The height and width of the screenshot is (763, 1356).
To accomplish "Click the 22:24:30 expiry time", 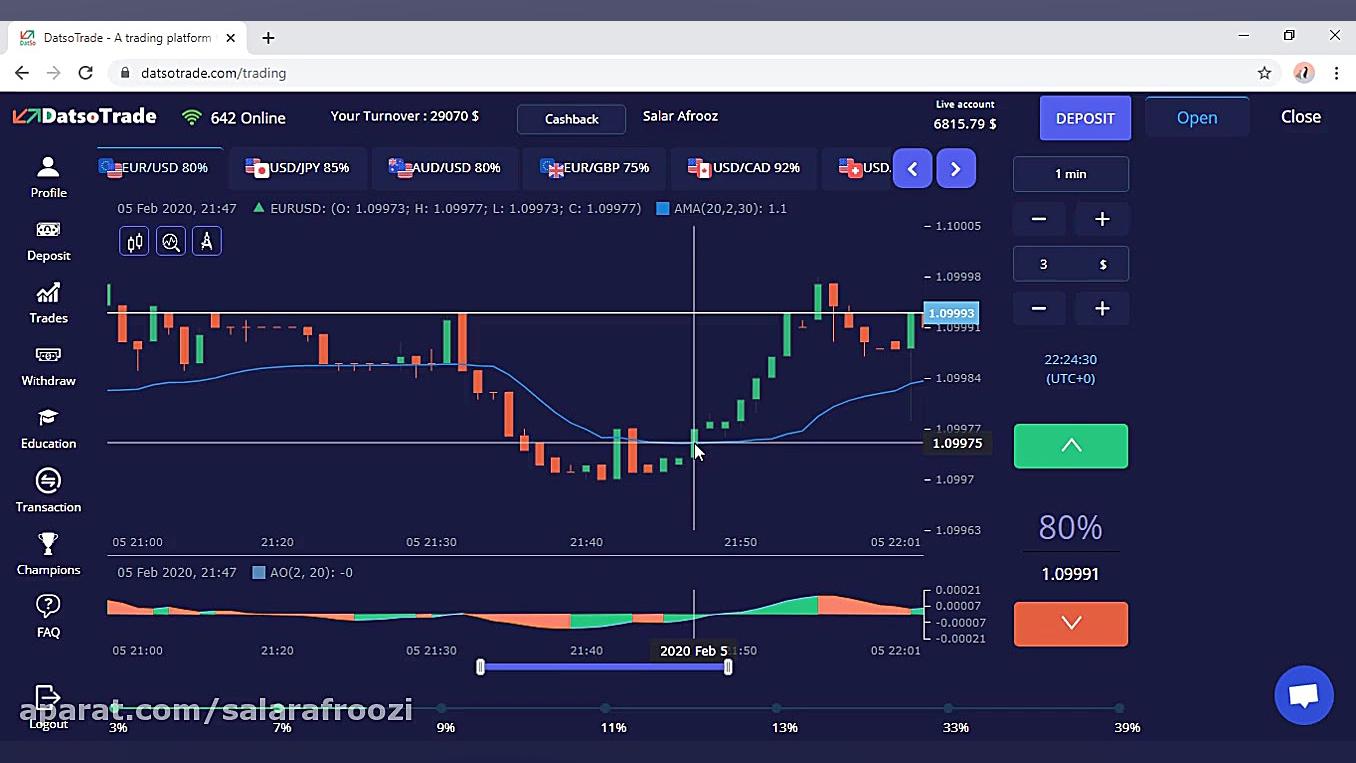I will 1070,359.
